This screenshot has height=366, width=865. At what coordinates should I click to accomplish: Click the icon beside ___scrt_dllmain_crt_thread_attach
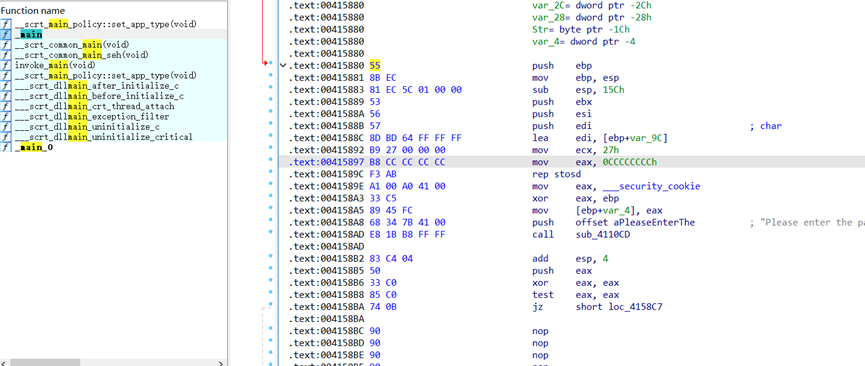click(5, 106)
